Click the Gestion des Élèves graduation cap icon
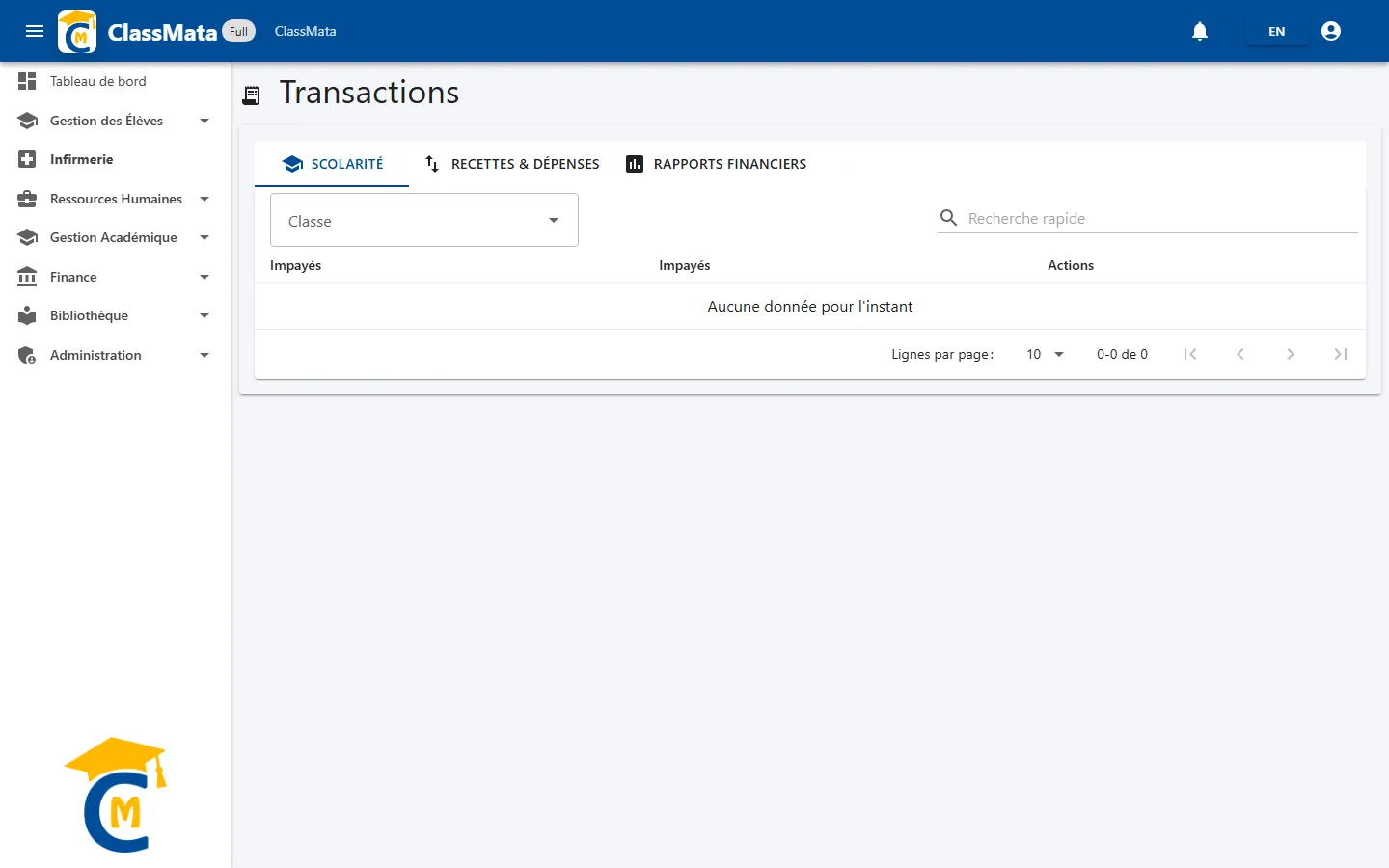 pyautogui.click(x=27, y=121)
